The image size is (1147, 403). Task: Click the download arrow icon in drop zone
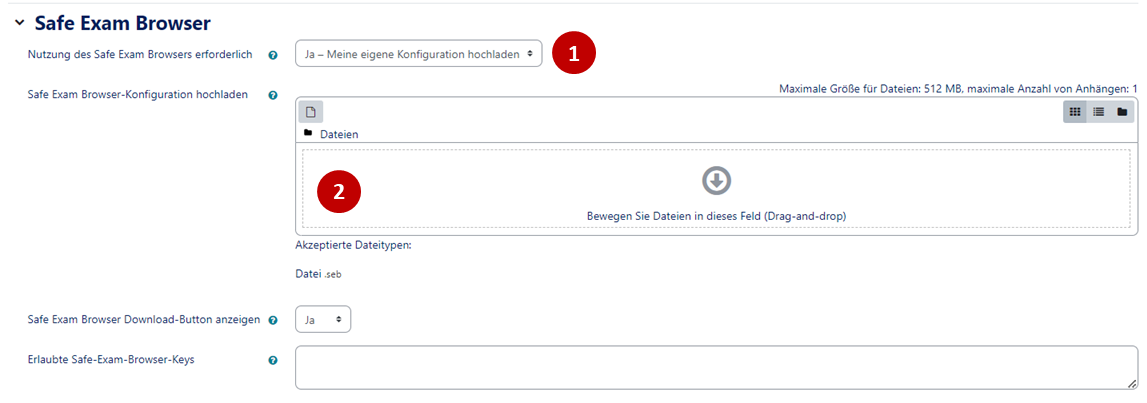[x=716, y=180]
